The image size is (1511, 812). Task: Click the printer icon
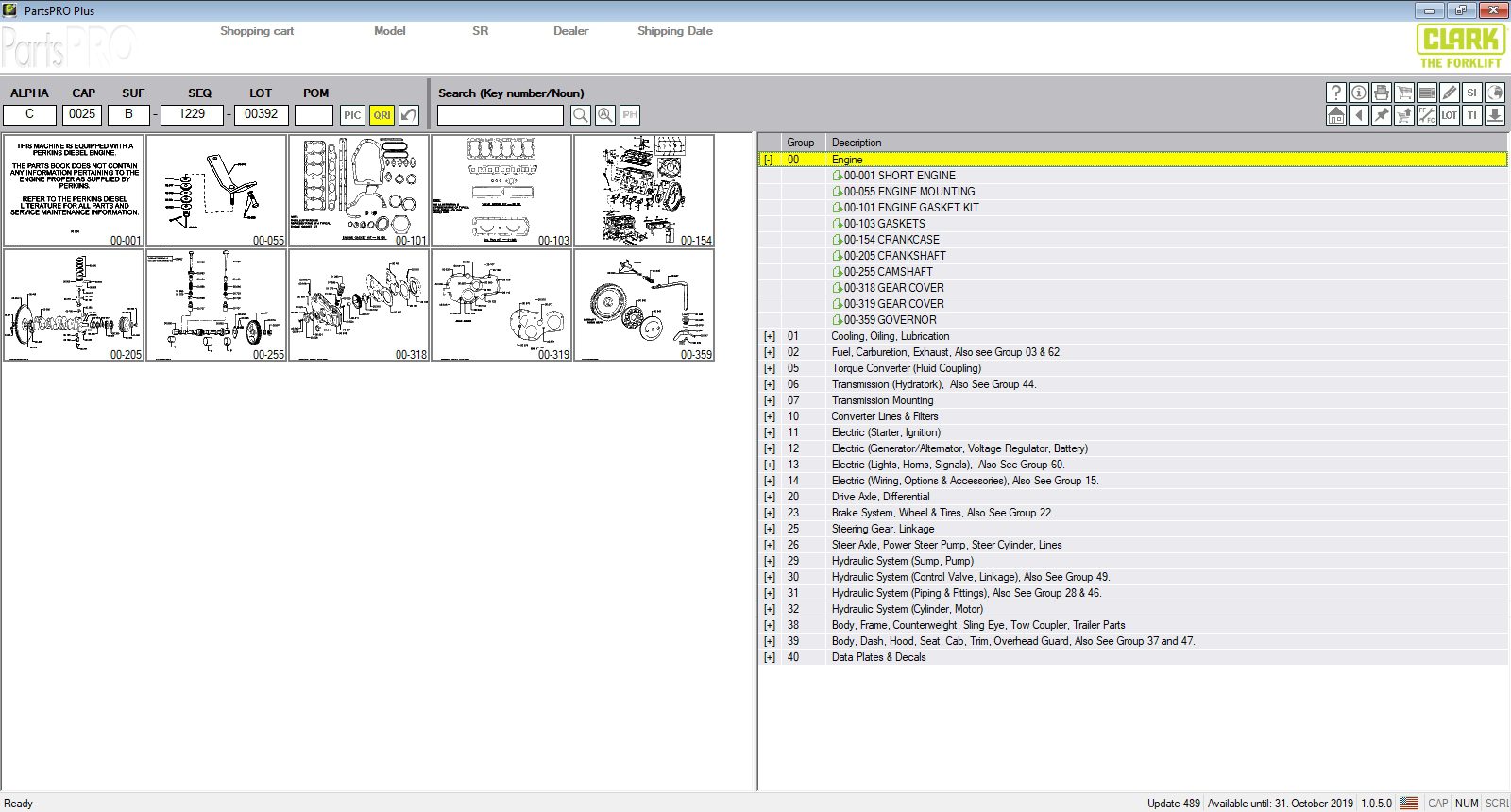(x=1382, y=93)
